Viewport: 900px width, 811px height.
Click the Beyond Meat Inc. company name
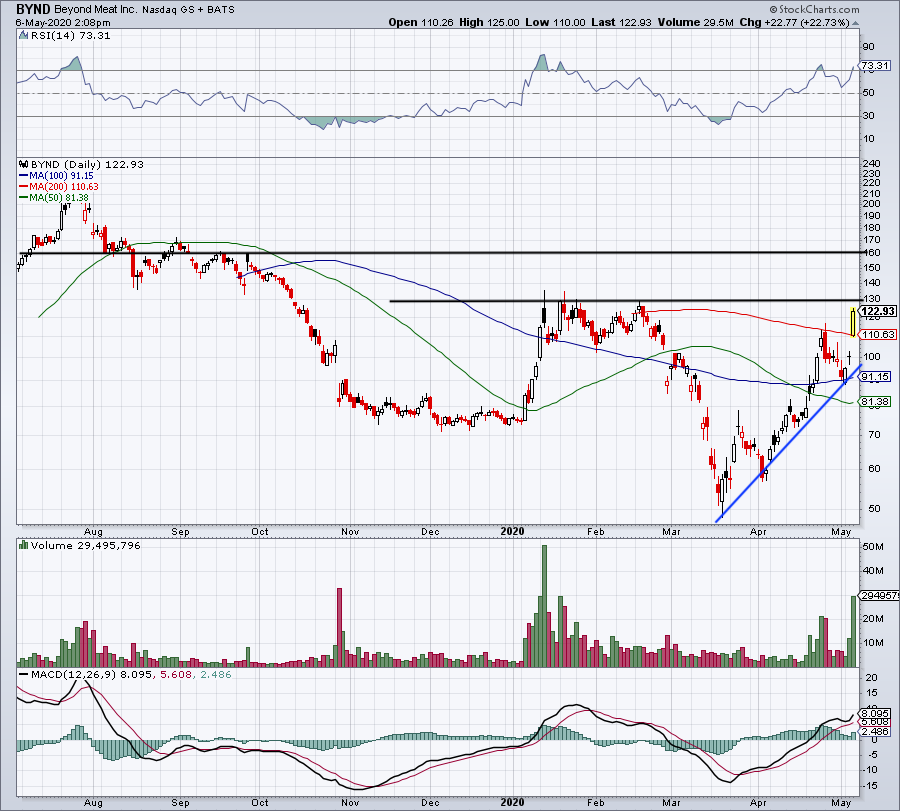(94, 10)
